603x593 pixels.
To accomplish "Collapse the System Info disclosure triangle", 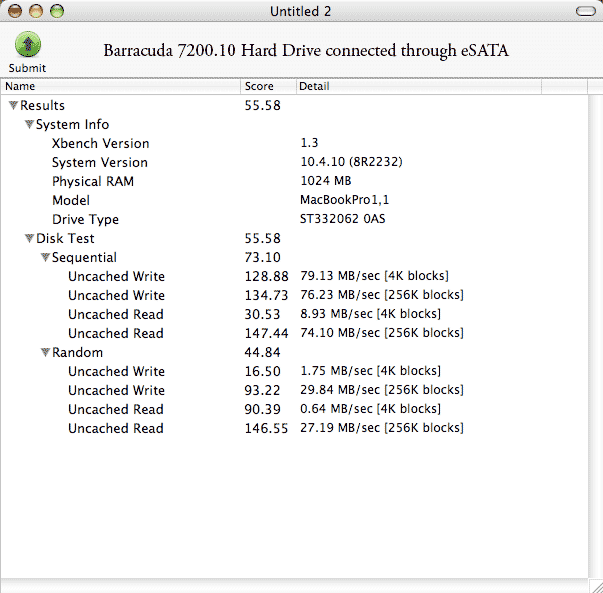I will [29, 124].
